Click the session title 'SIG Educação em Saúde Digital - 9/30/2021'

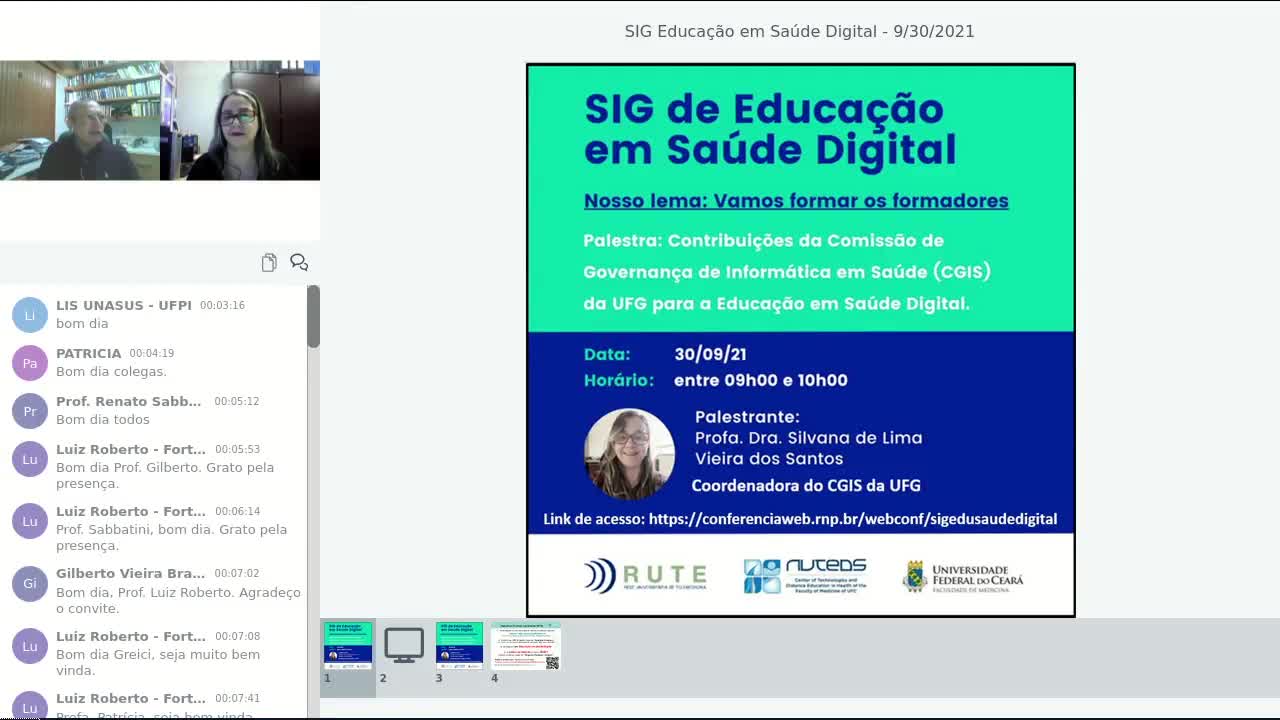(799, 31)
